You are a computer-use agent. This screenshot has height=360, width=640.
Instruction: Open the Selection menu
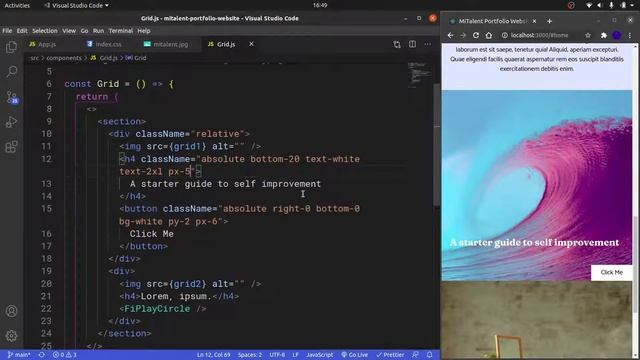tap(45, 31)
